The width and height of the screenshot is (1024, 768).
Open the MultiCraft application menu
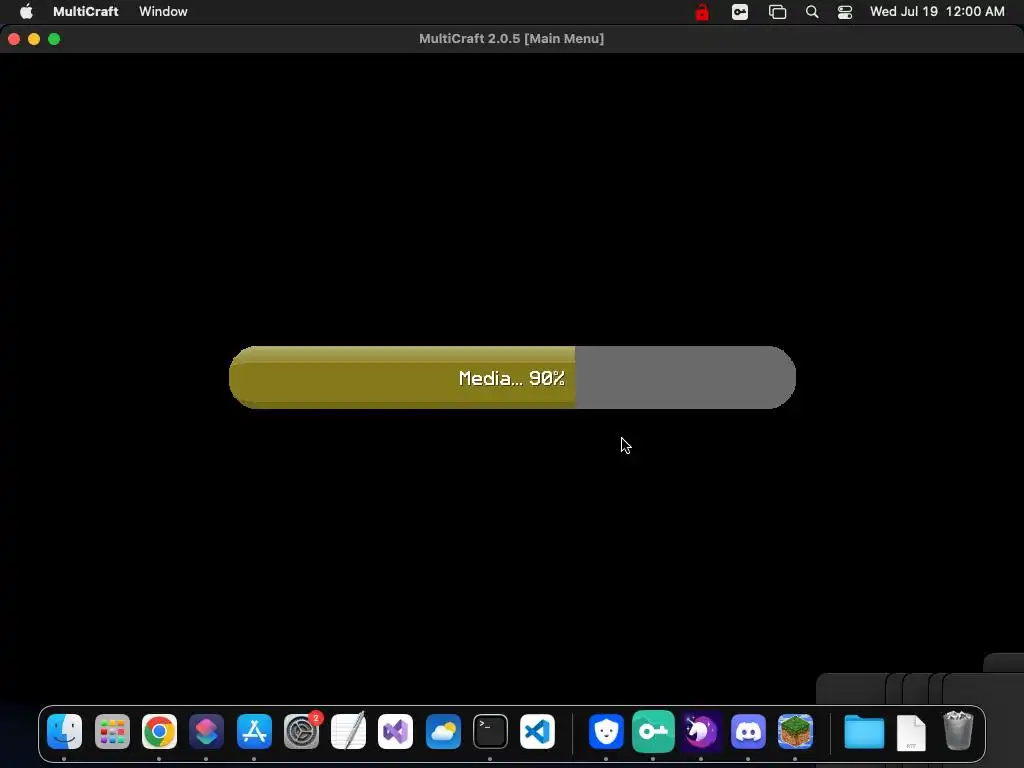tap(86, 12)
